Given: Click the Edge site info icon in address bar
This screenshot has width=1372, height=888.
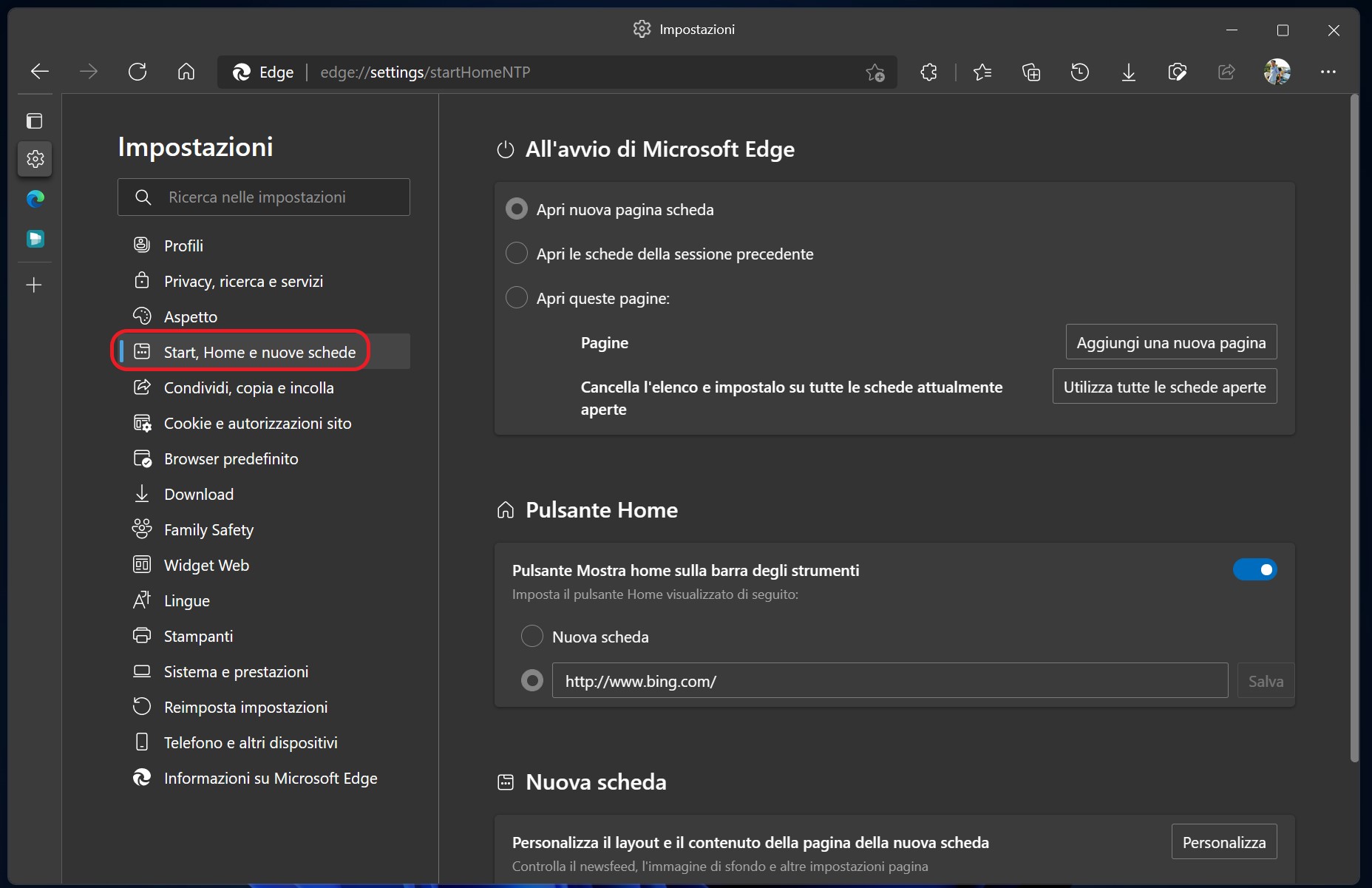Looking at the screenshot, I should [x=263, y=72].
